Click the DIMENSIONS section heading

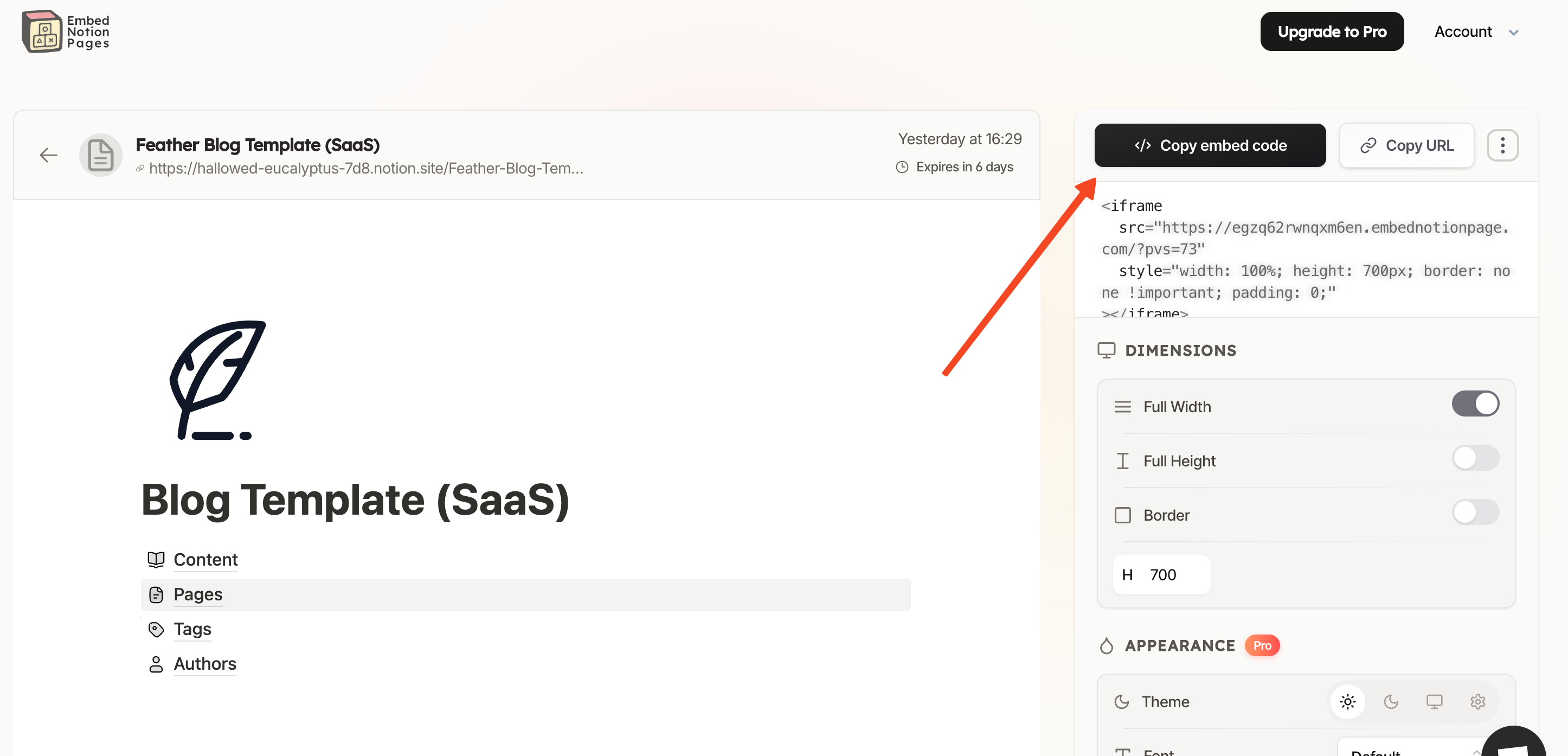click(x=1180, y=350)
